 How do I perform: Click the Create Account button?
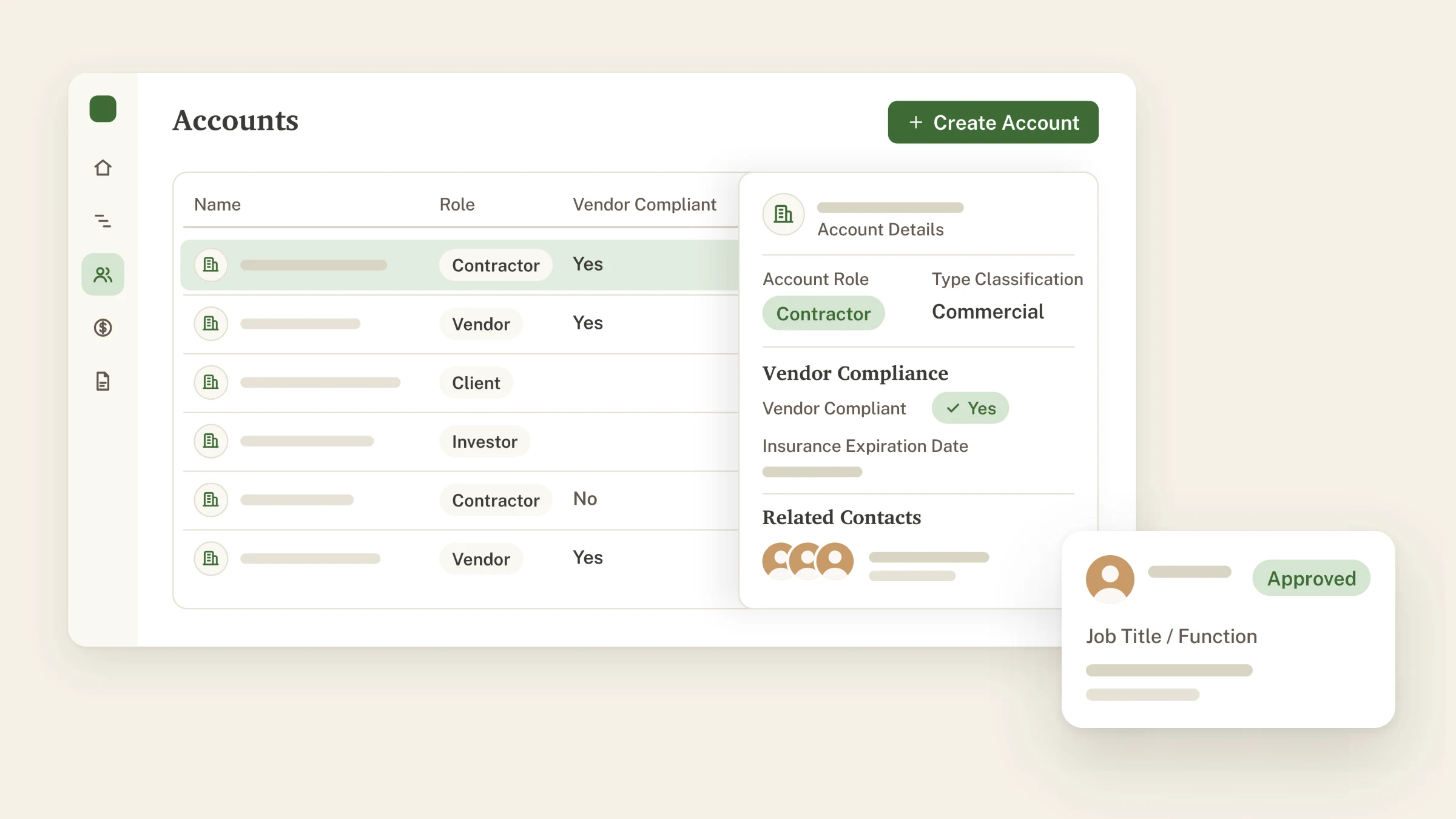pyautogui.click(x=993, y=123)
